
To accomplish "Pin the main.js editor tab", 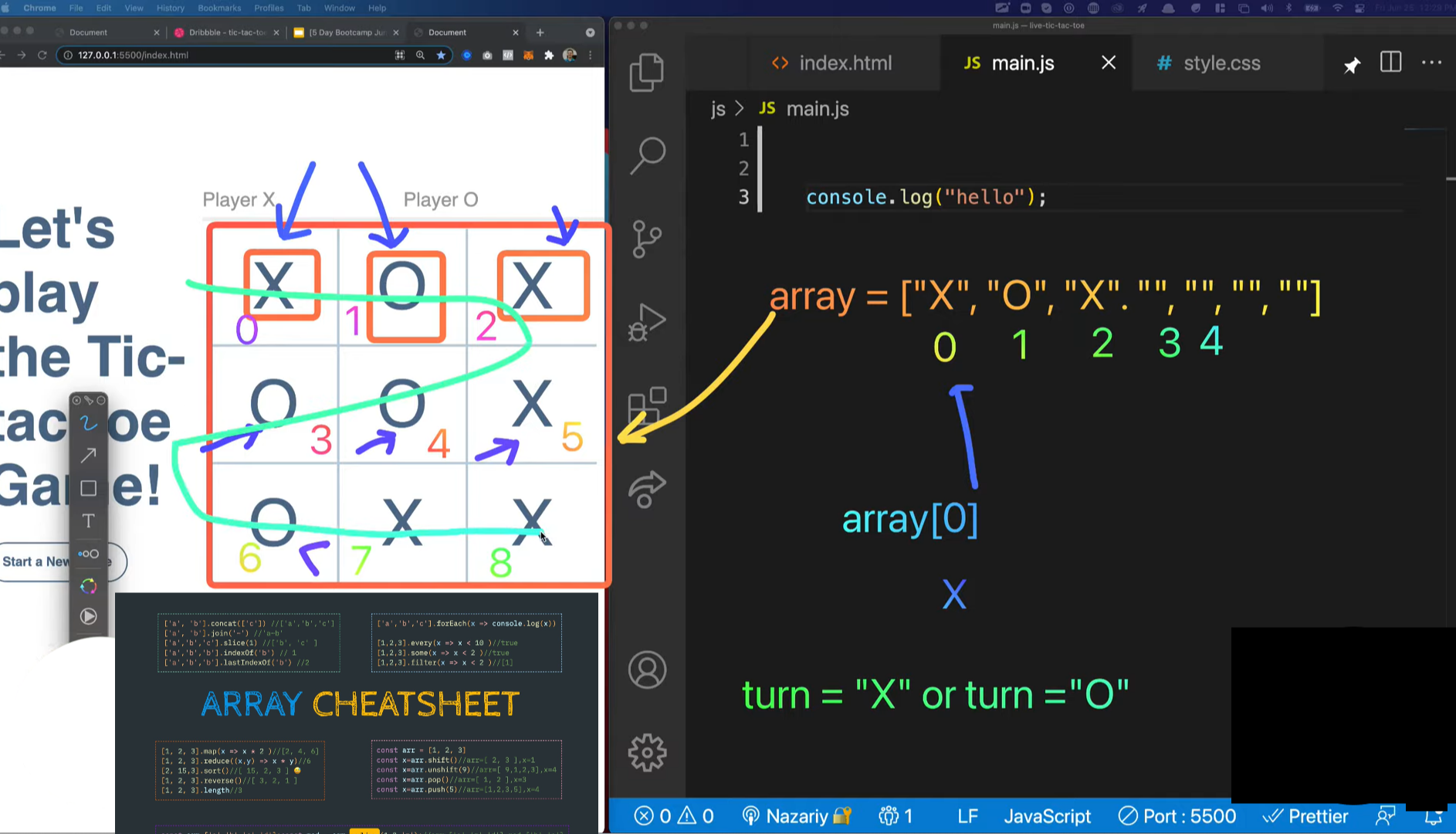I will tap(1352, 65).
